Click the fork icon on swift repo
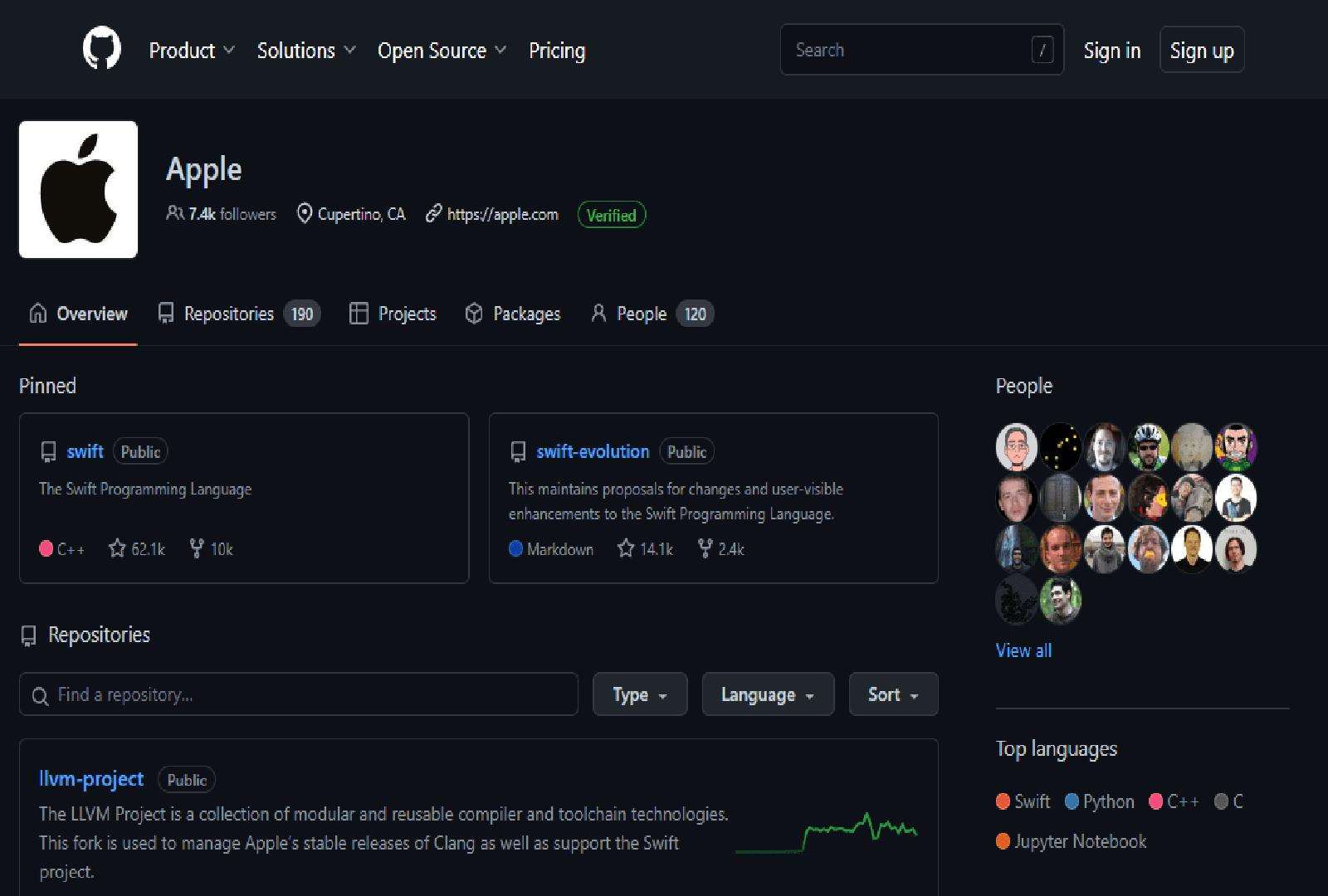Screen dimensions: 1328x896 197,548
